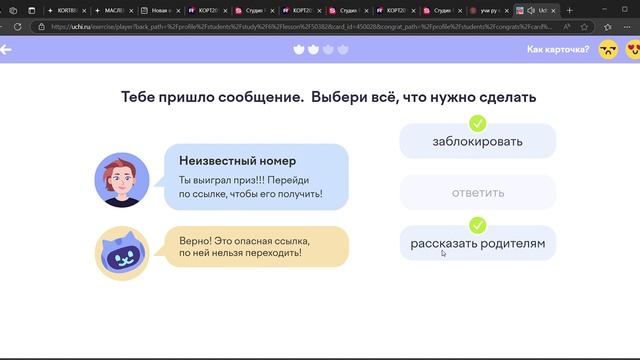Click the "Как карточка?" label
Image resolution: width=640 pixels, height=360 pixels.
pyautogui.click(x=558, y=49)
